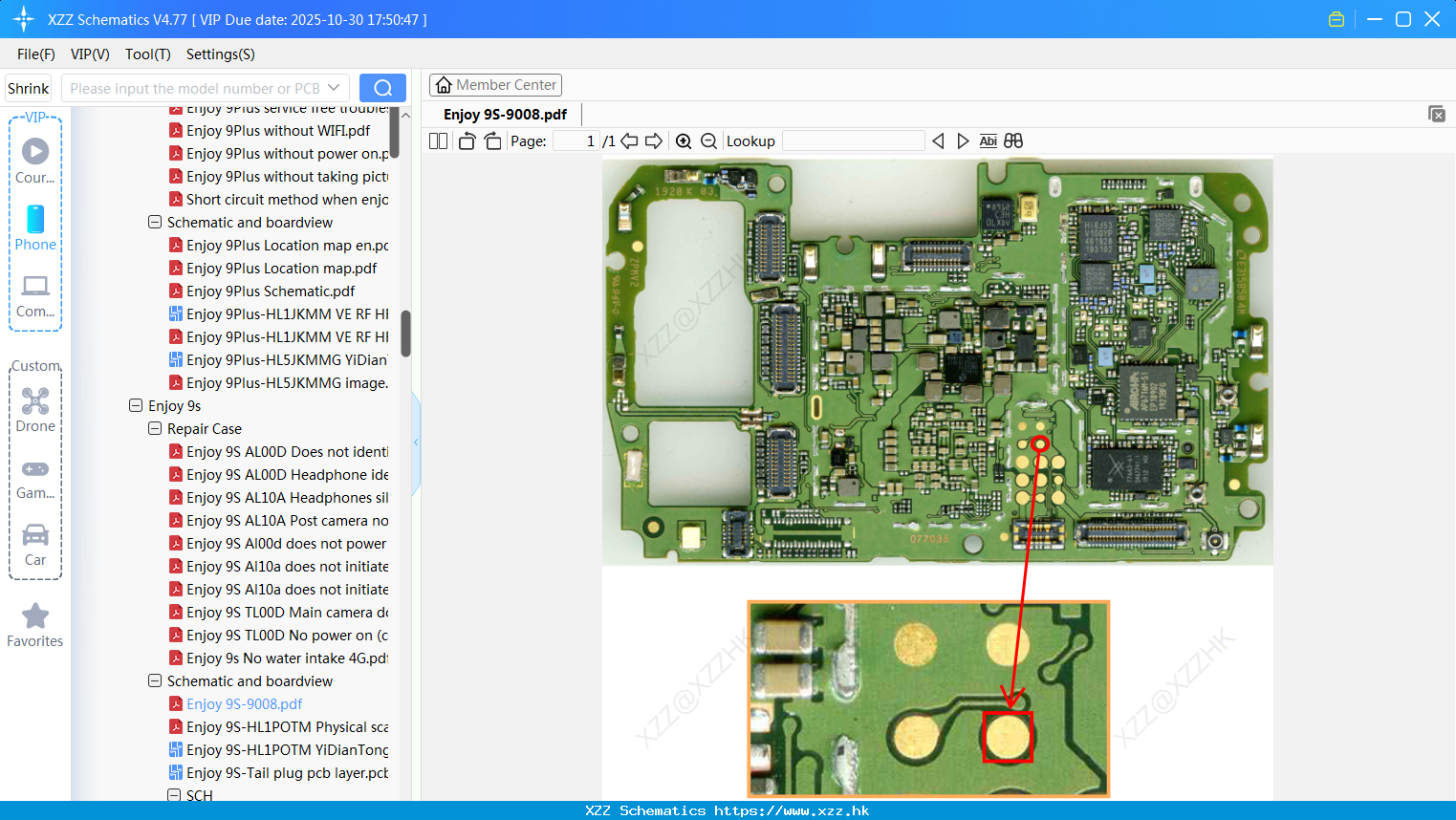Zoom out of the PDF
Image resolution: width=1456 pixels, height=820 pixels.
708,140
